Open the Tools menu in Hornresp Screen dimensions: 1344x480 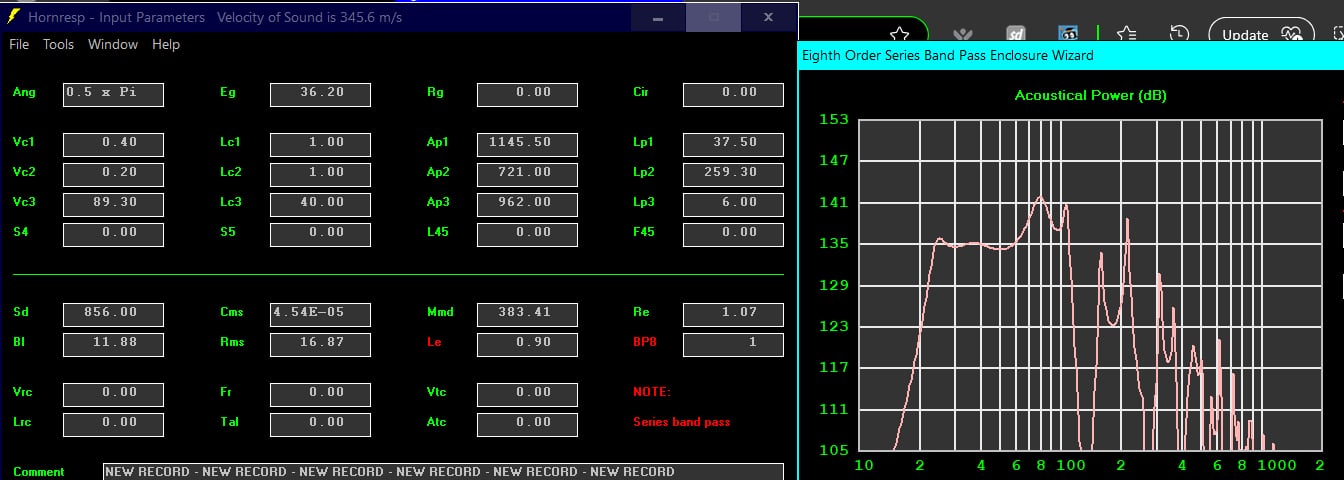[x=58, y=44]
